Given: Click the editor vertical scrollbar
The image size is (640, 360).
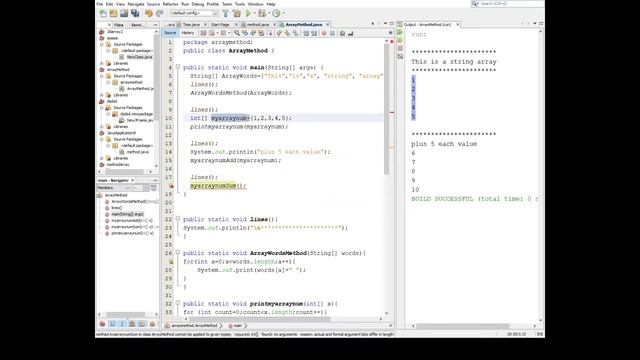Looking at the screenshot, I should point(387,110).
